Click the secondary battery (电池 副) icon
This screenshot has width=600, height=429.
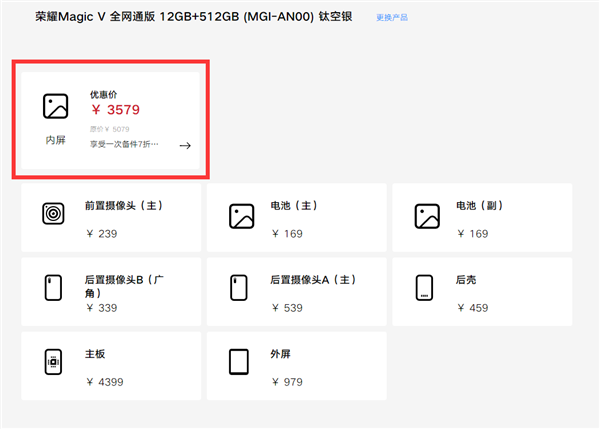[426, 215]
